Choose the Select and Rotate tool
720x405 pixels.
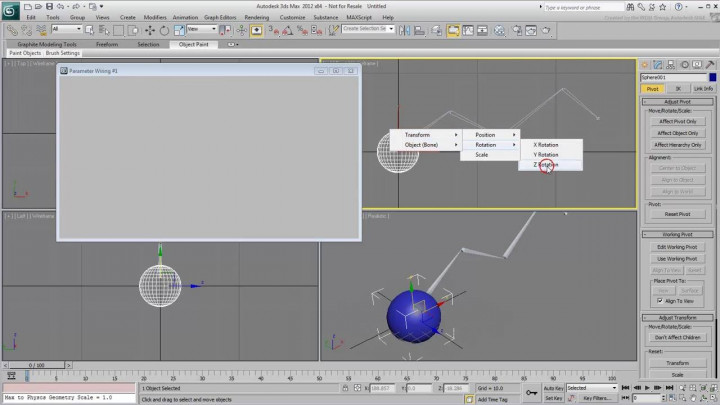(164, 30)
